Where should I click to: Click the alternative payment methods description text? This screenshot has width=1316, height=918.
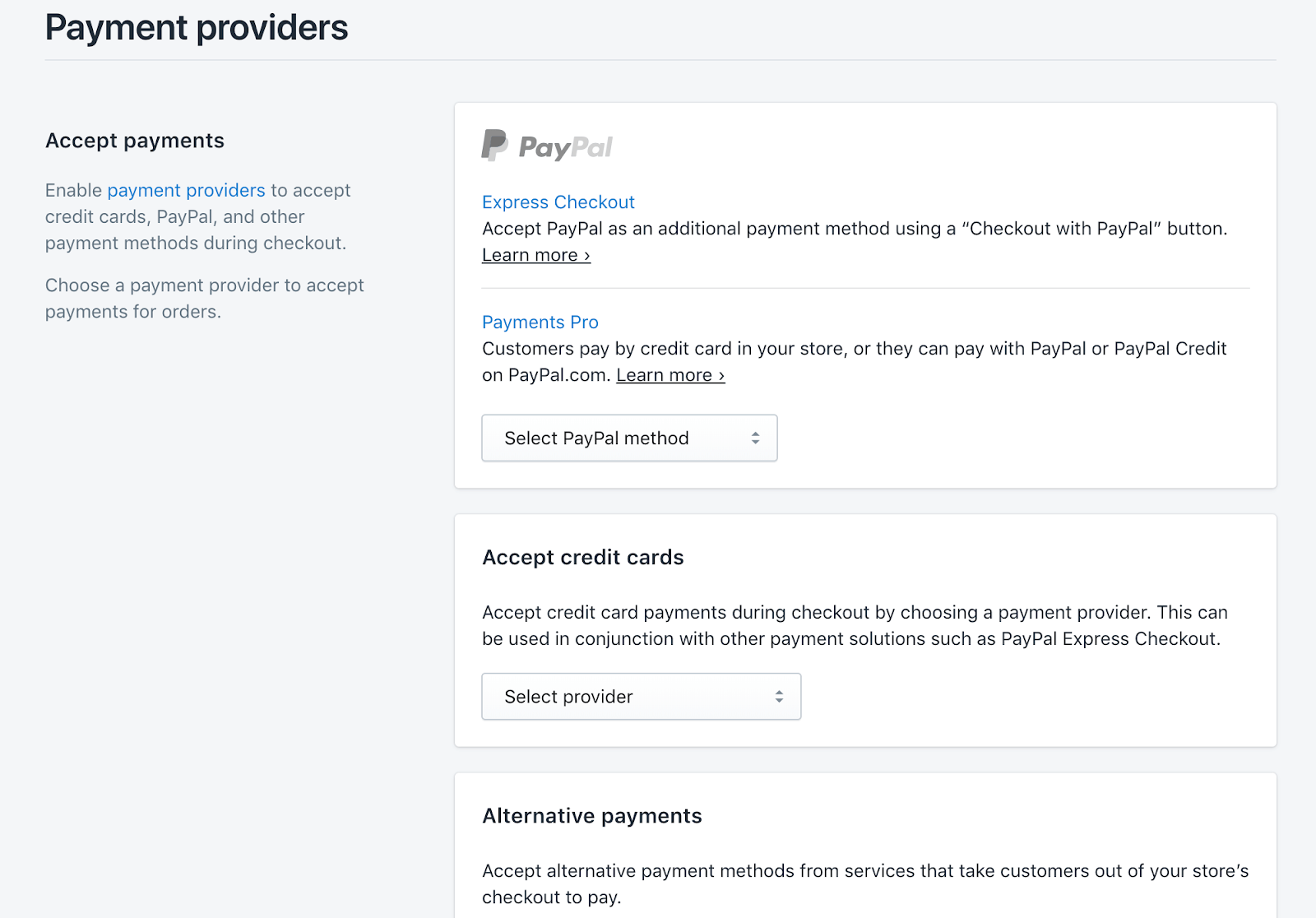pyautogui.click(x=864, y=872)
